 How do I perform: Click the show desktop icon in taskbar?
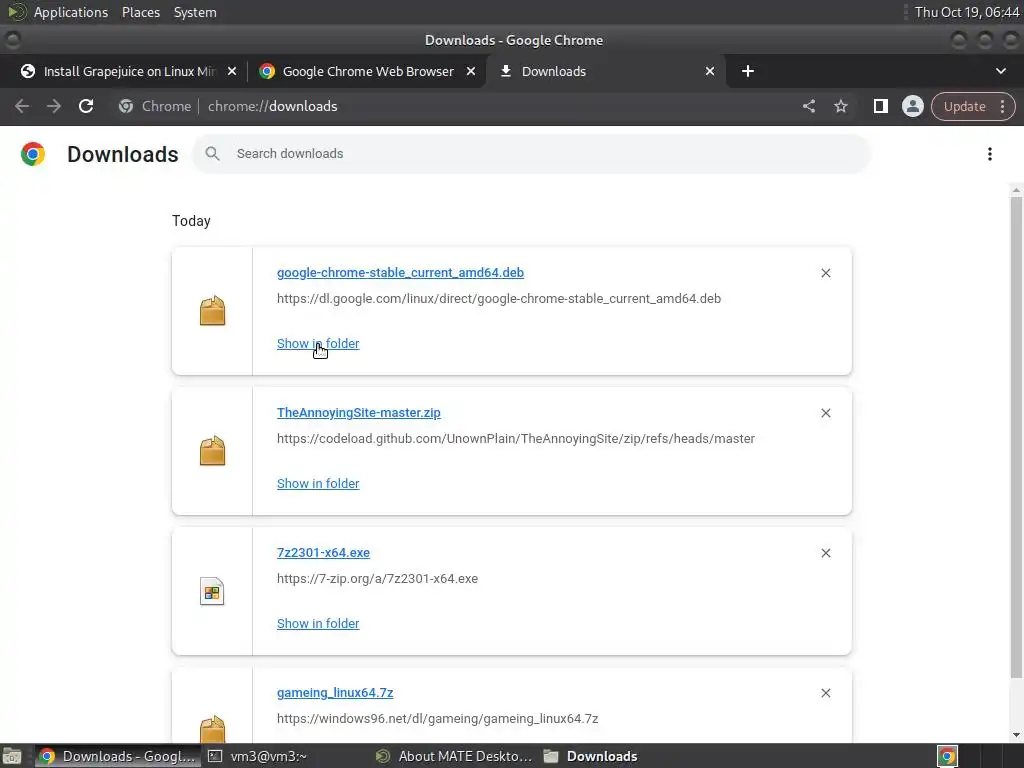tap(12, 756)
